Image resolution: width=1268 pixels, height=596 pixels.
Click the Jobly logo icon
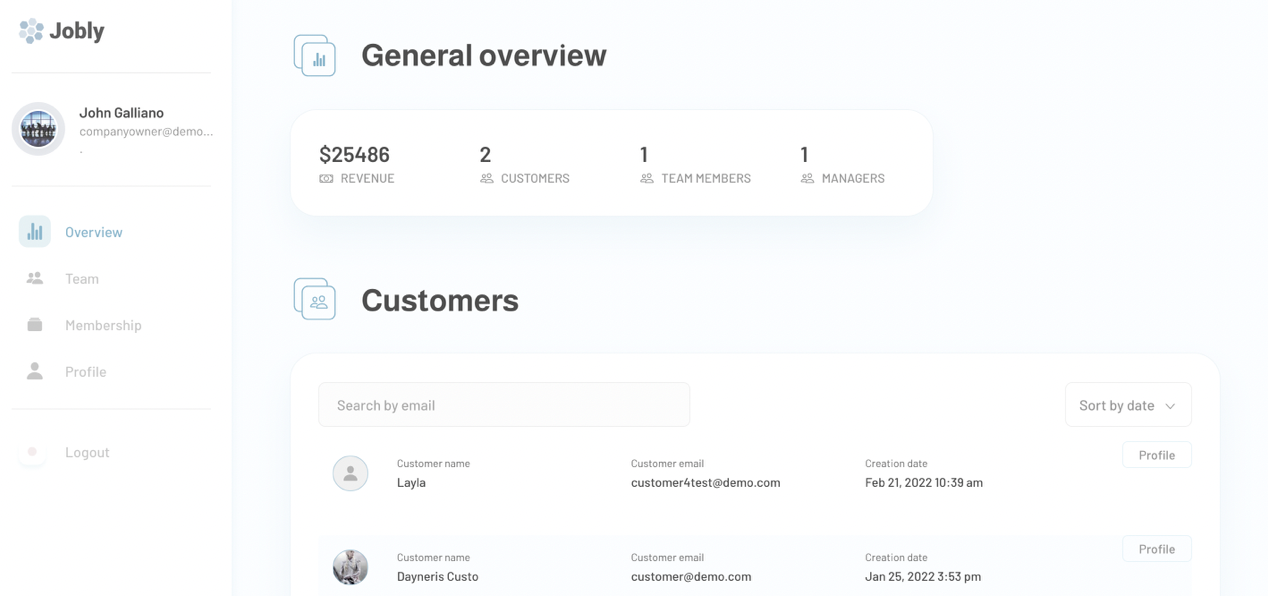point(31,31)
